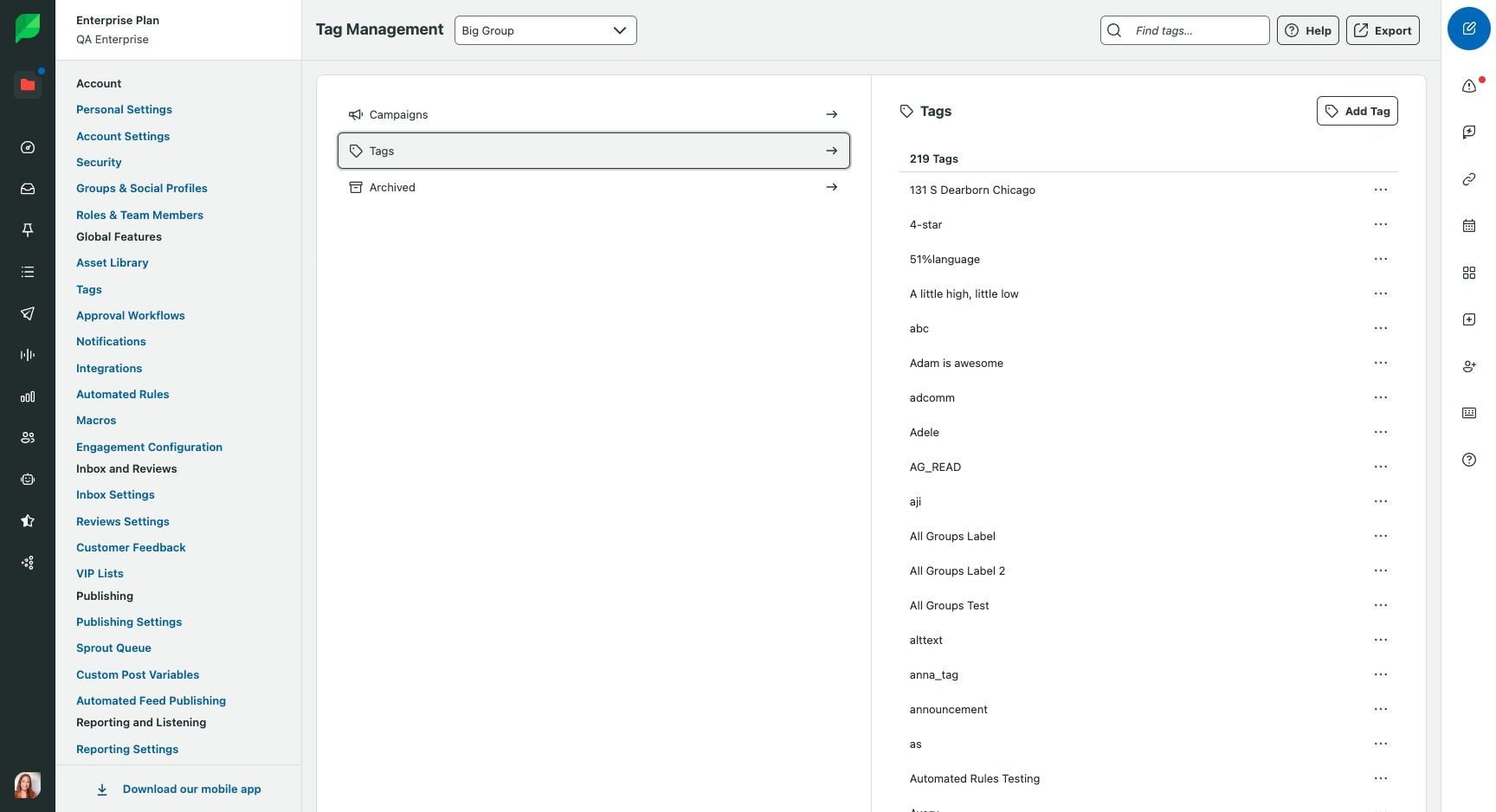1496x812 pixels.
Task: Open the Smart Inbox tray icon
Action: 28,189
